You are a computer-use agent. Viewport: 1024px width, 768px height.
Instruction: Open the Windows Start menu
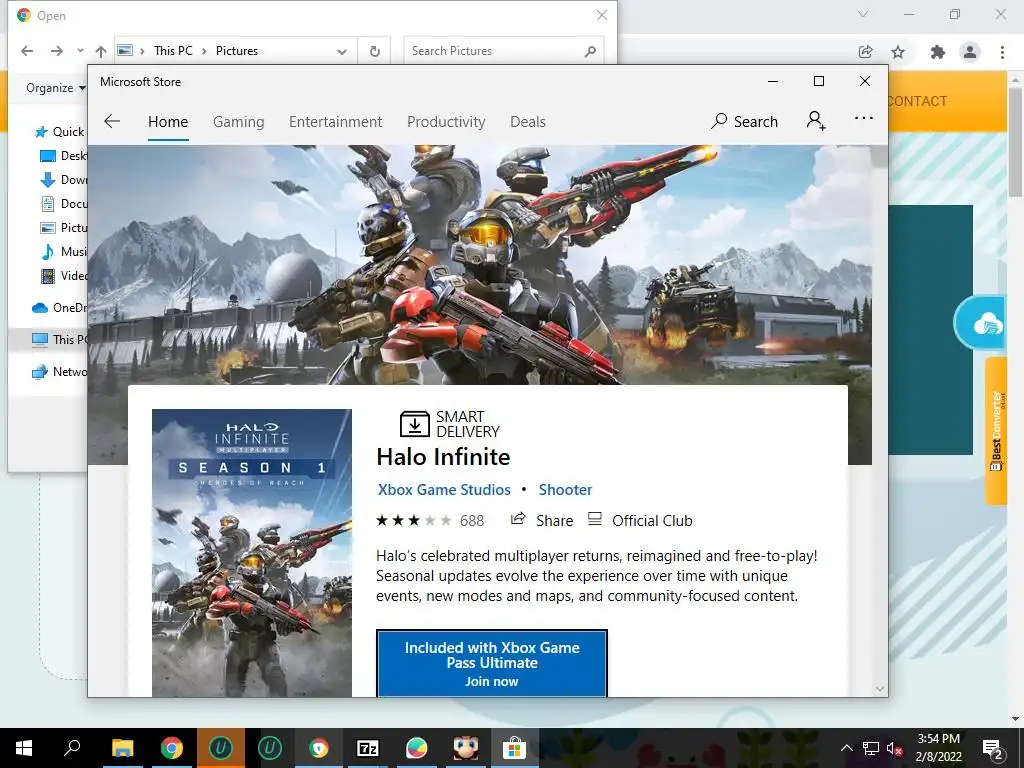(x=24, y=748)
